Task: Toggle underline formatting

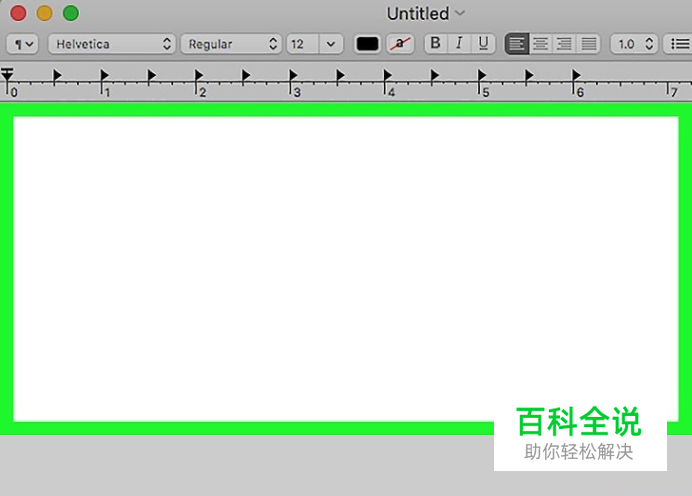Action: pyautogui.click(x=483, y=44)
